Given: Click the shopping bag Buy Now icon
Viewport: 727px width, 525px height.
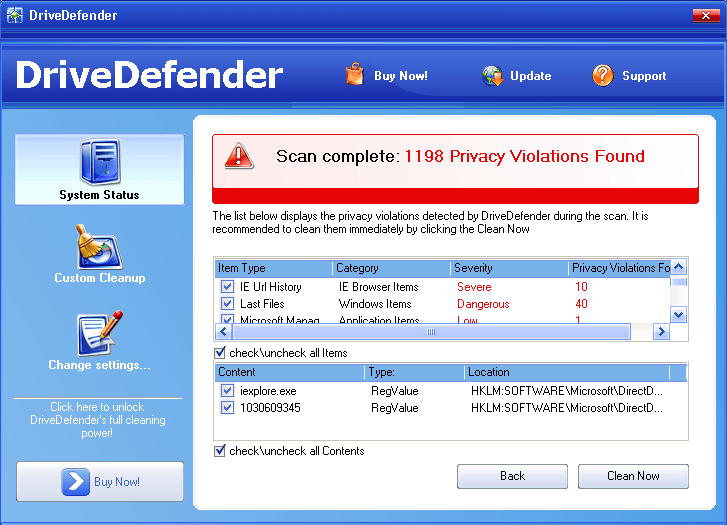Looking at the screenshot, I should [x=354, y=75].
